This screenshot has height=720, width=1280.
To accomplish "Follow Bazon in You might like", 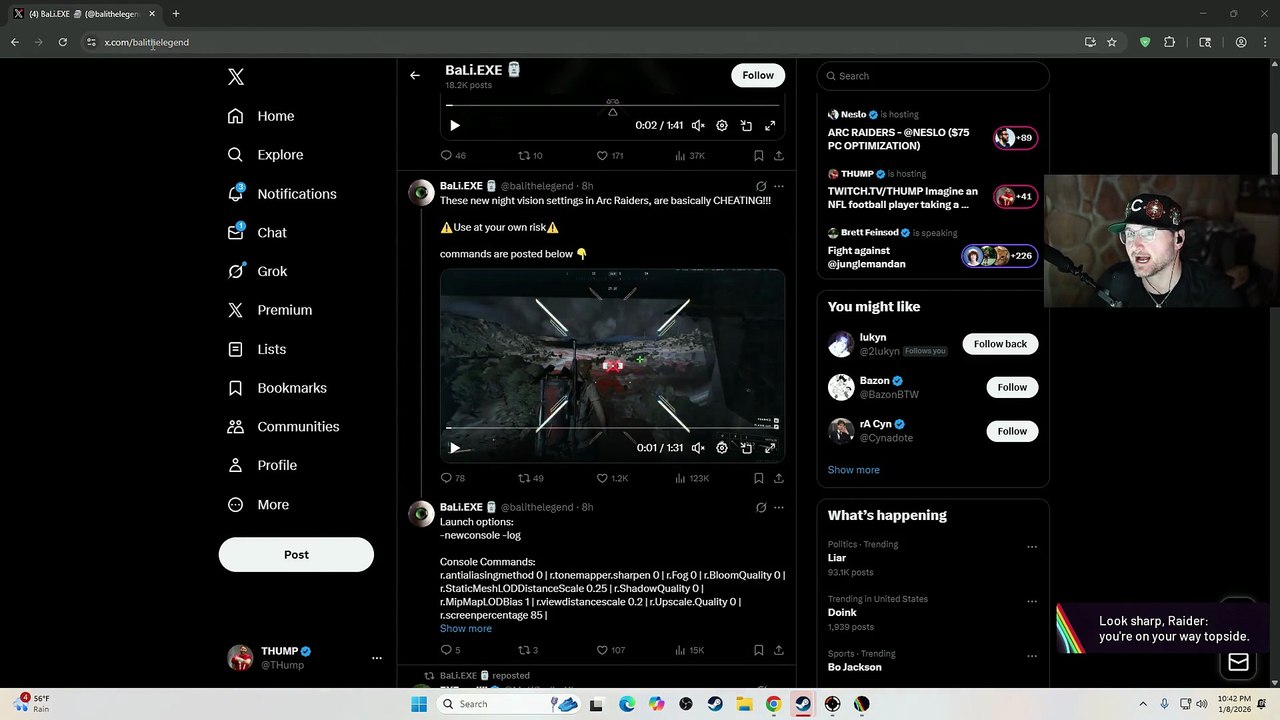I will click(1012, 388).
